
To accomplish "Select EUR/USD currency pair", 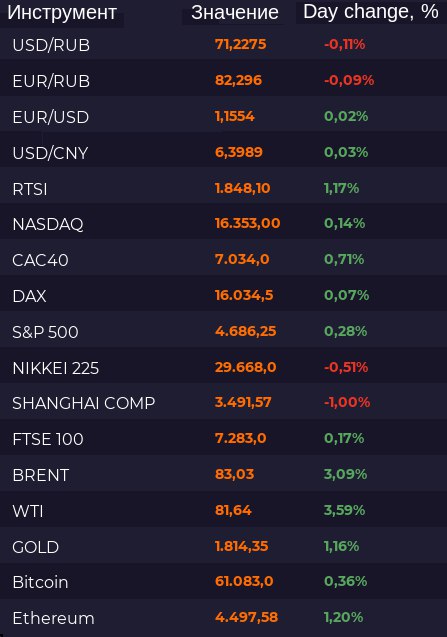I will (x=51, y=117).
